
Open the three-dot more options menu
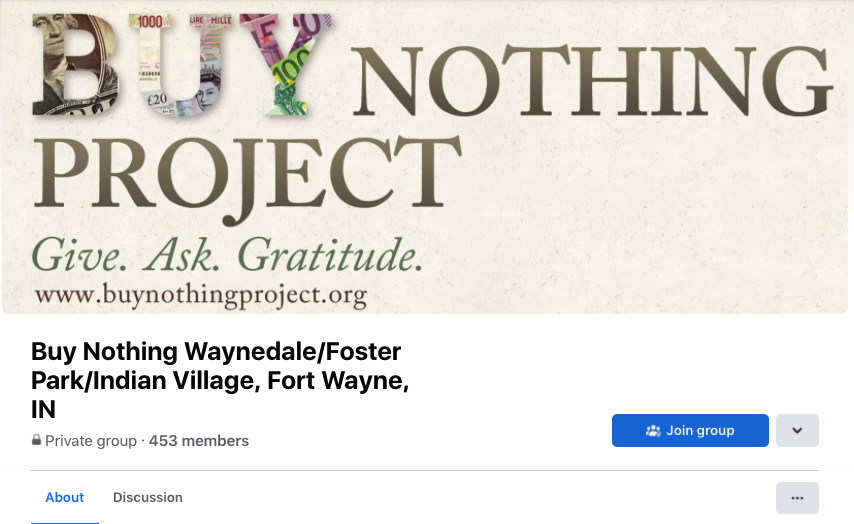(797, 497)
